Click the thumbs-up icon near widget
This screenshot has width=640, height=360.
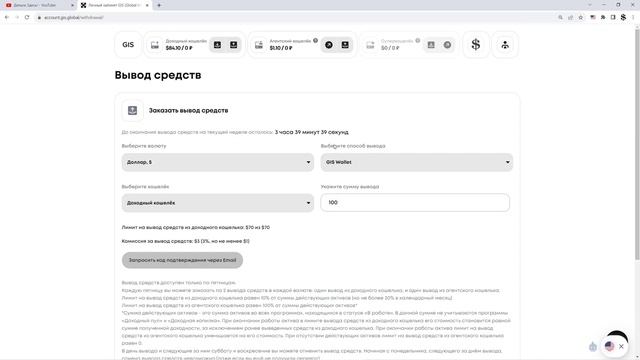tap(593, 347)
